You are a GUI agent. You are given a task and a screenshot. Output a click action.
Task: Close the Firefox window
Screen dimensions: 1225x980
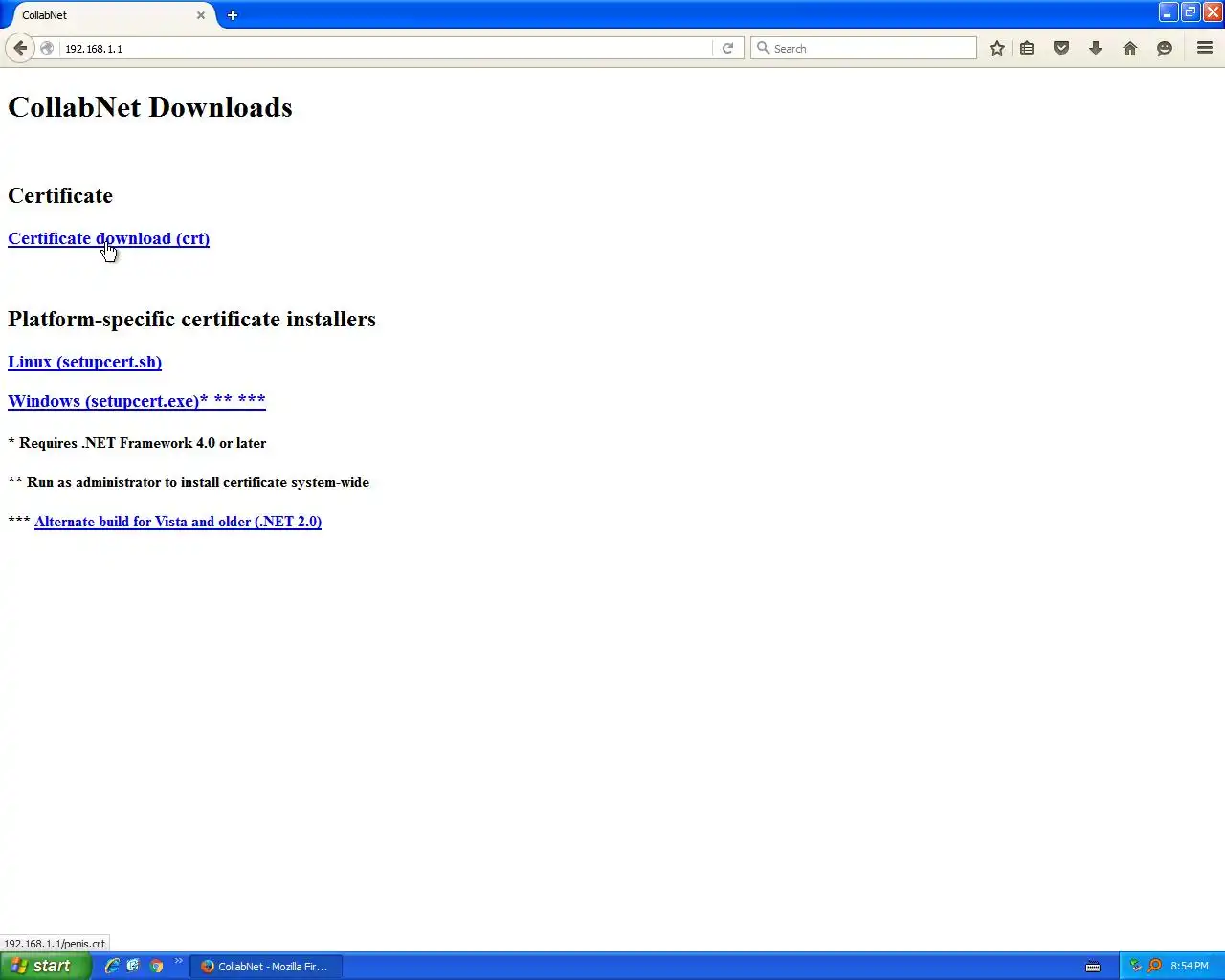point(1212,12)
